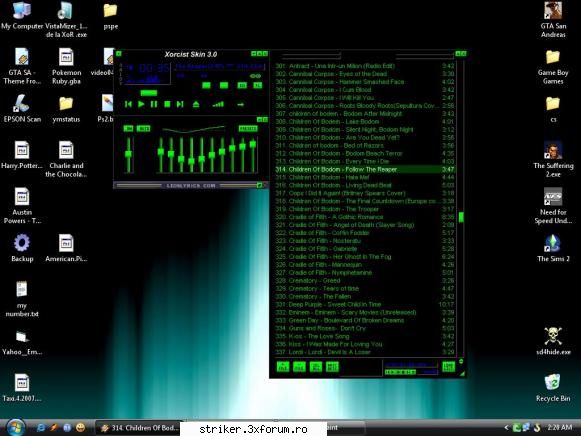Open Winamp main menu icon beside Xorcist title
The height and width of the screenshot is (436, 581).
[119, 54]
